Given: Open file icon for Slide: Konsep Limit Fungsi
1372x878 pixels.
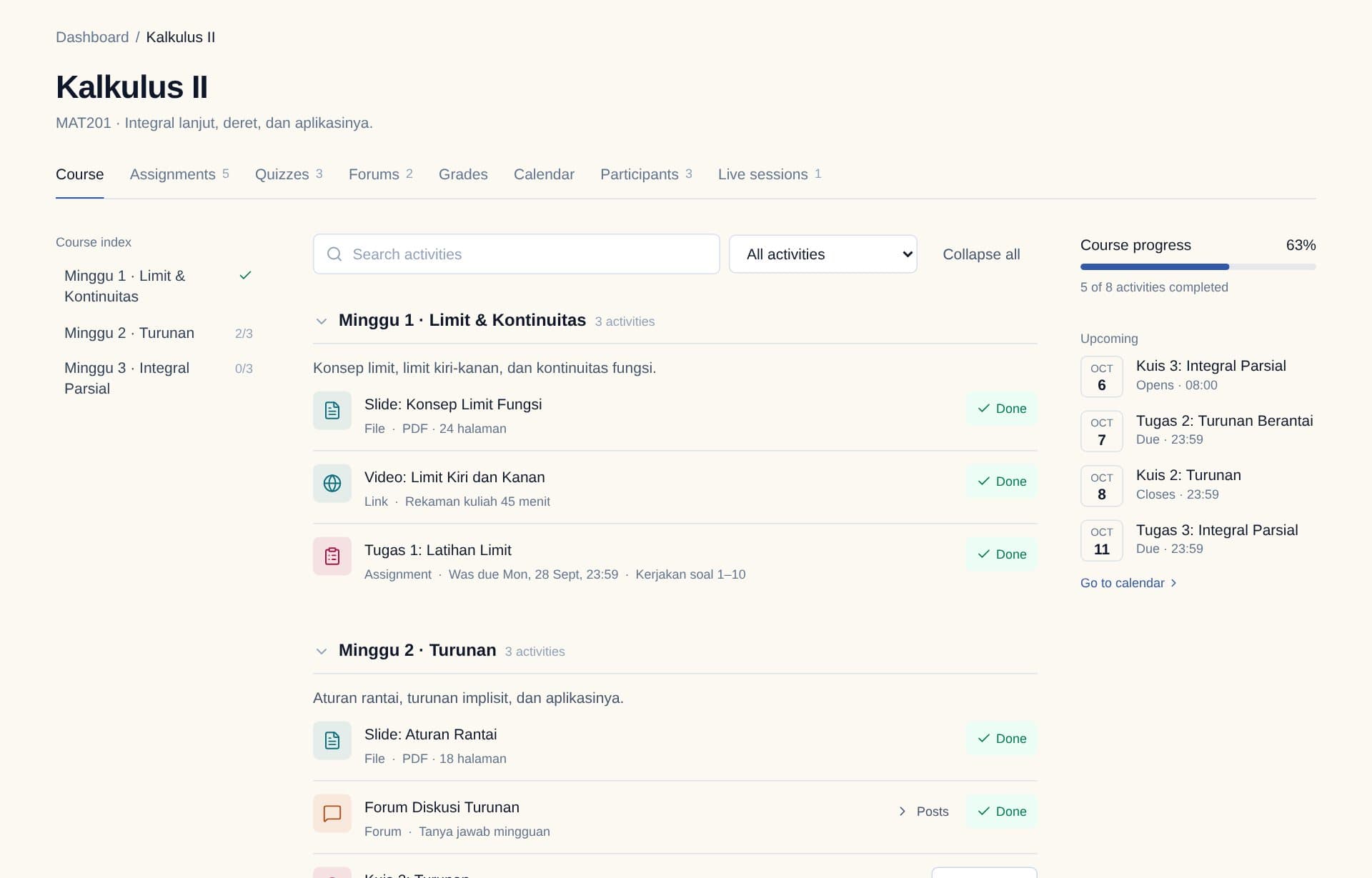Looking at the screenshot, I should point(332,411).
